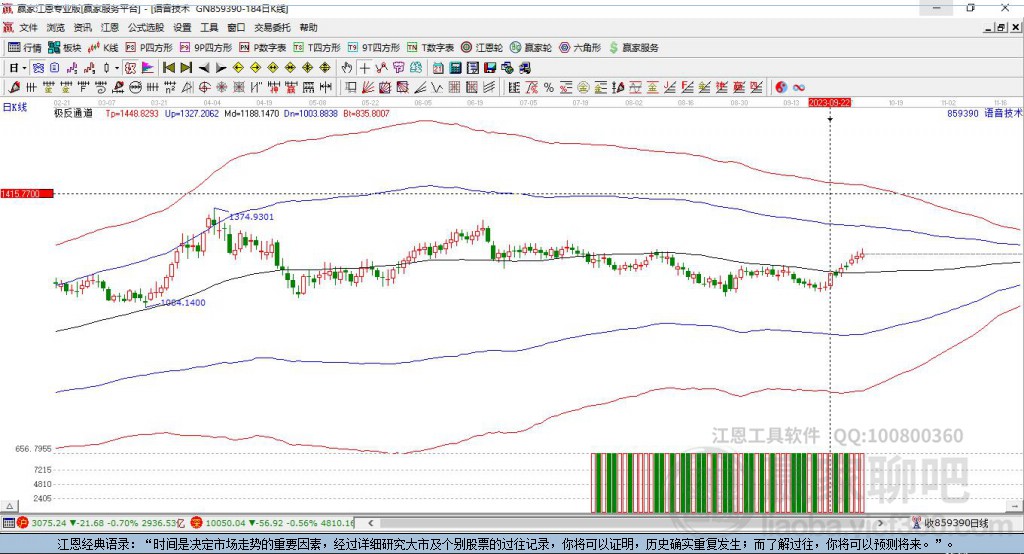Toggle the 权 adjustment icon

click(x=130, y=68)
